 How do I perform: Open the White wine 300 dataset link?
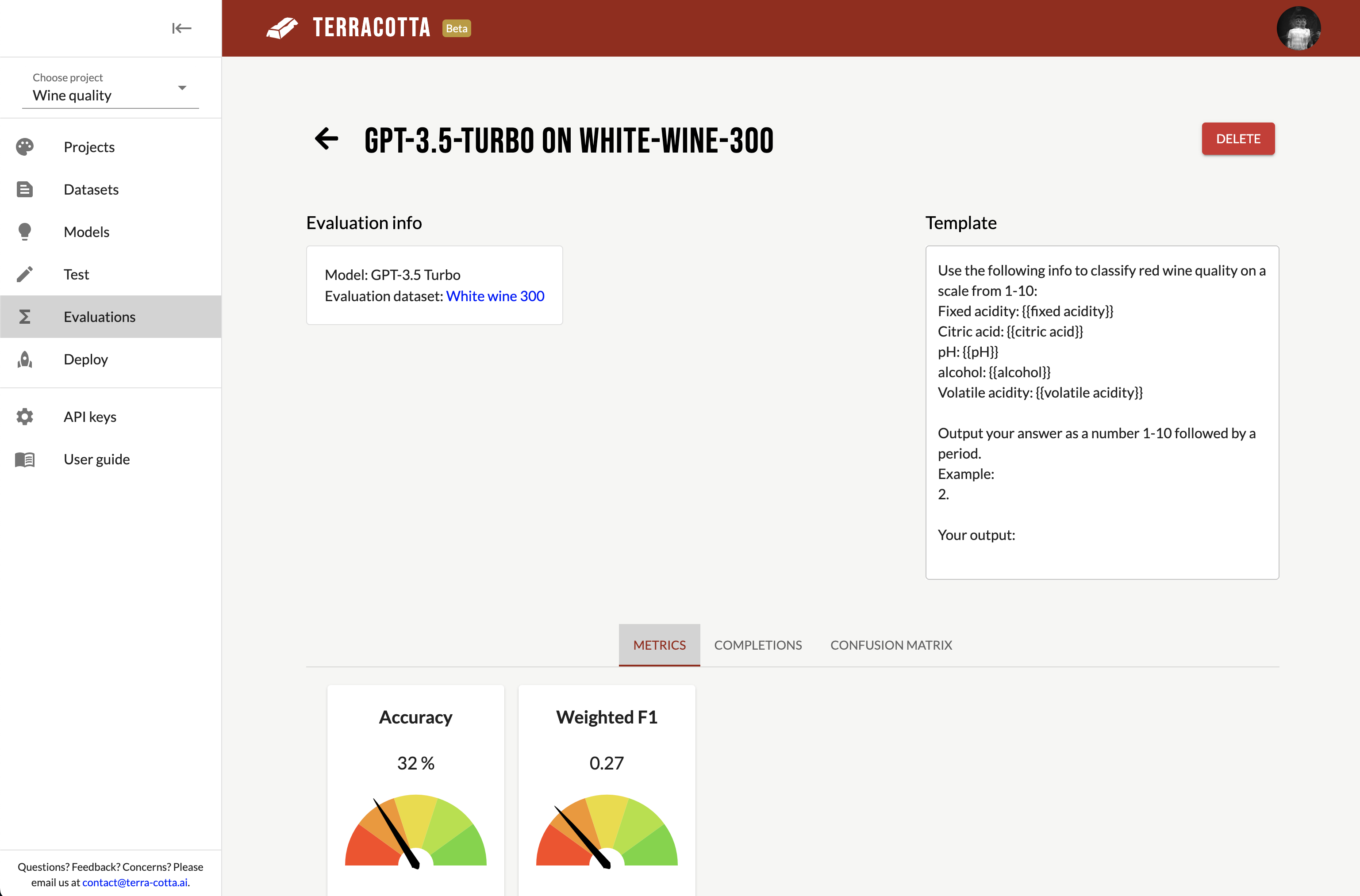tap(495, 295)
